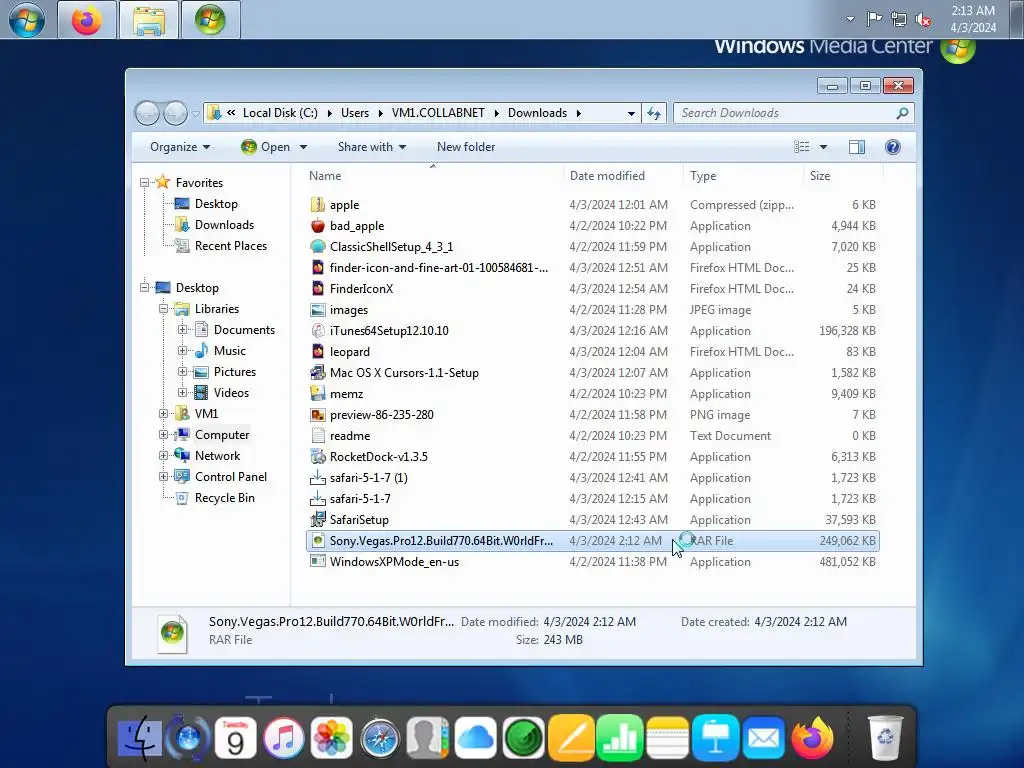Screen dimensions: 1024x768
Task: Expand the Music library node
Action: (182, 351)
